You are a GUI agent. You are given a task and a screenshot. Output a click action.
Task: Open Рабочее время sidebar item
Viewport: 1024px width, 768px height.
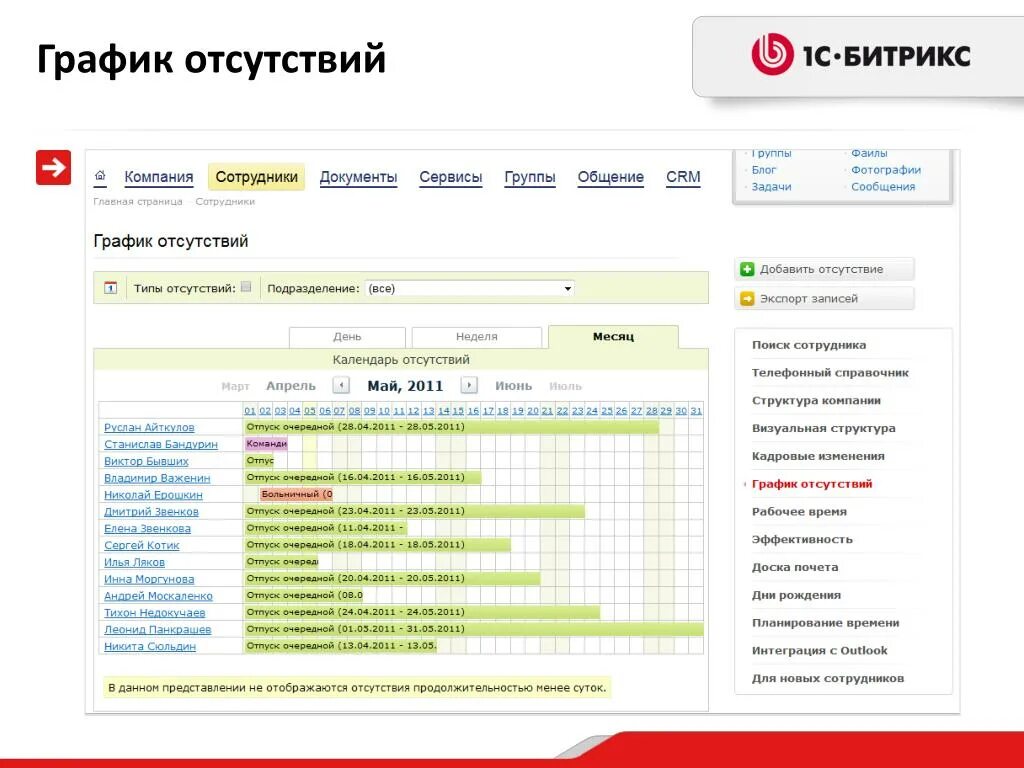tap(799, 511)
